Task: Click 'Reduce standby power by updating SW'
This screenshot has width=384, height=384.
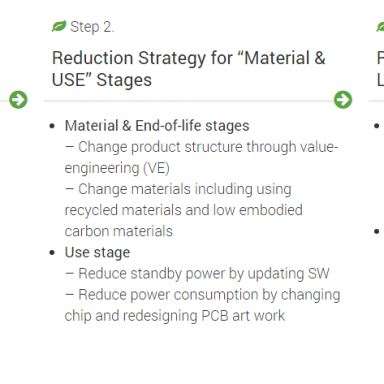Action: (197, 274)
